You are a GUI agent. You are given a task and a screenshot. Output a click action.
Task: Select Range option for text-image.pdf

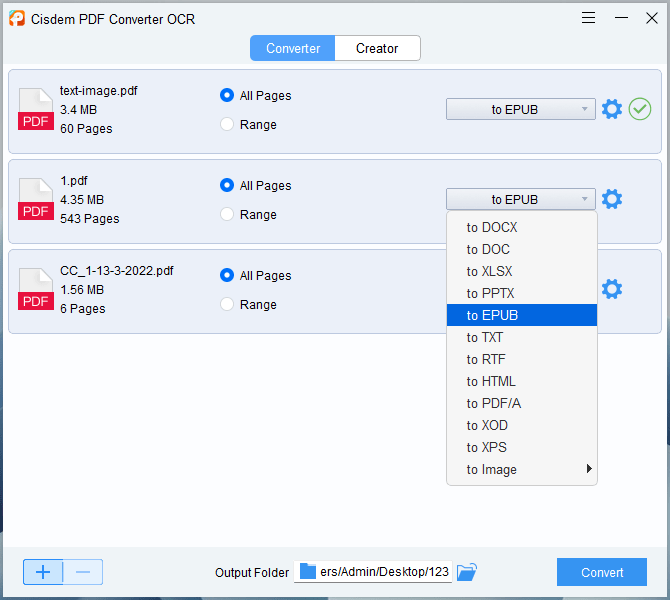click(x=227, y=125)
